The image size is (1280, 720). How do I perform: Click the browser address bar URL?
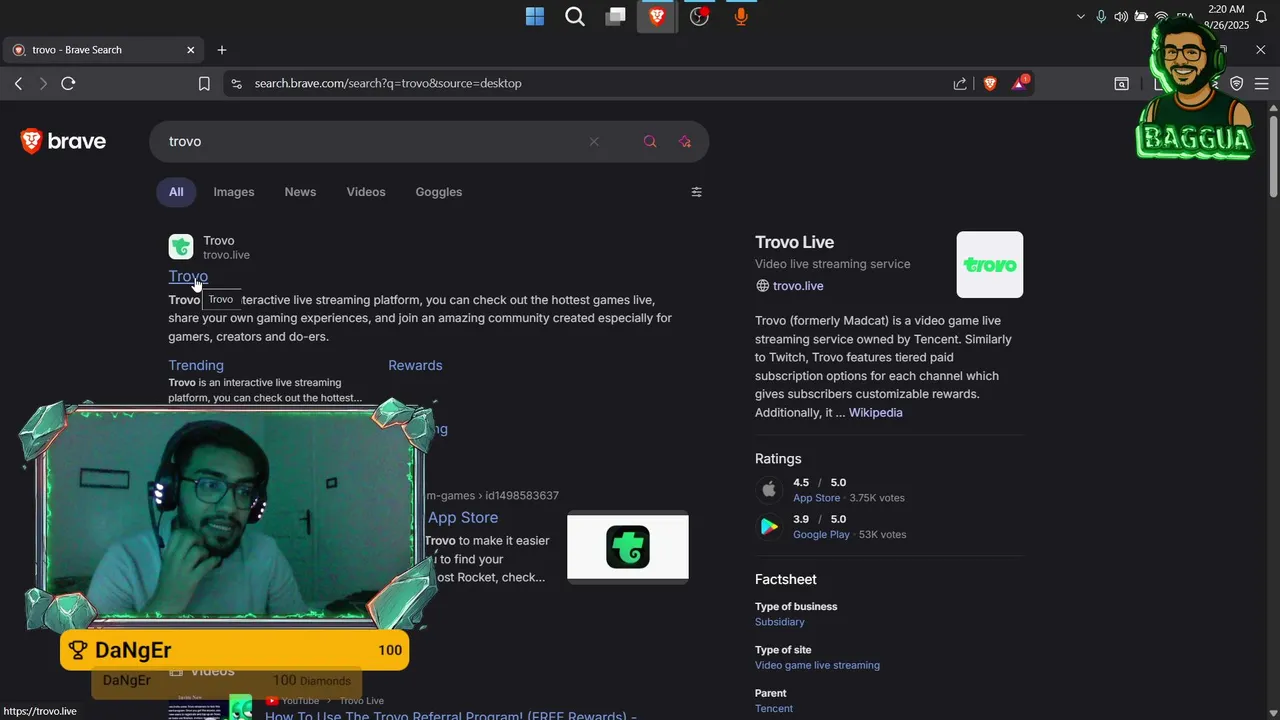[x=388, y=84]
